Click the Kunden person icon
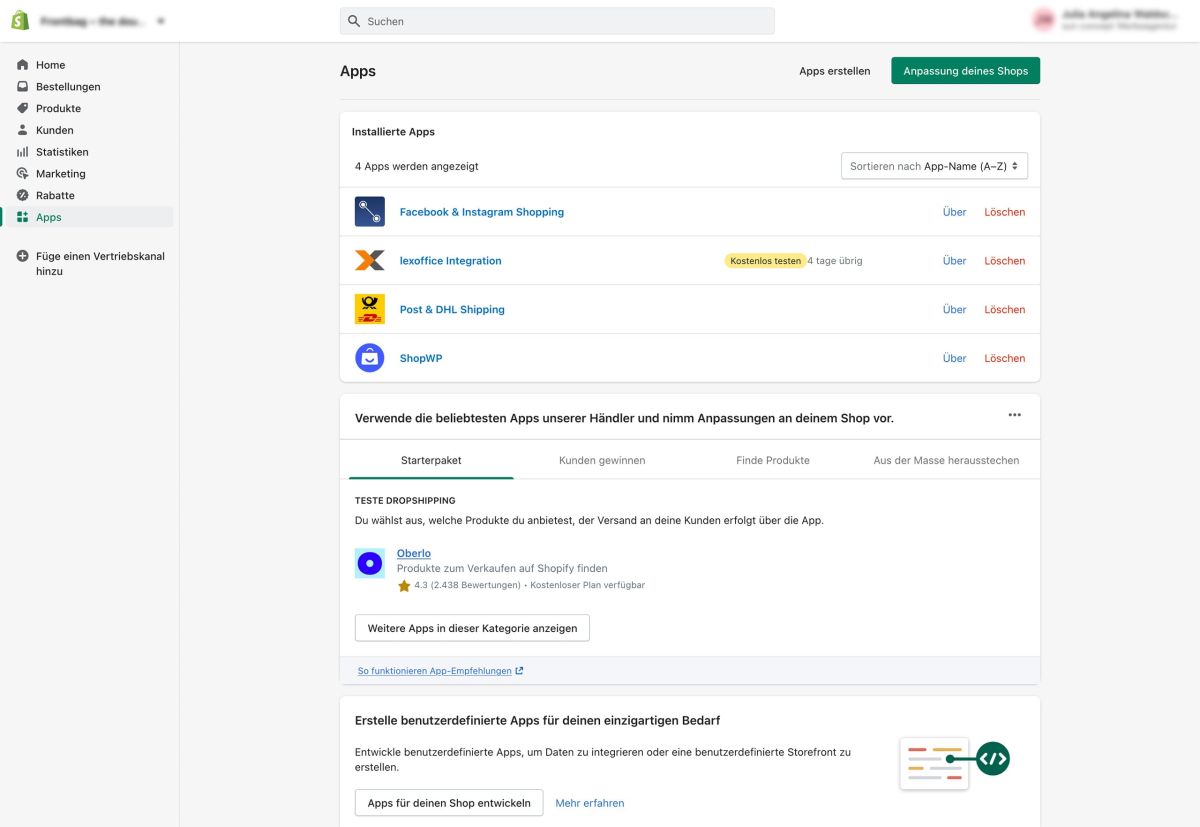 click(23, 130)
